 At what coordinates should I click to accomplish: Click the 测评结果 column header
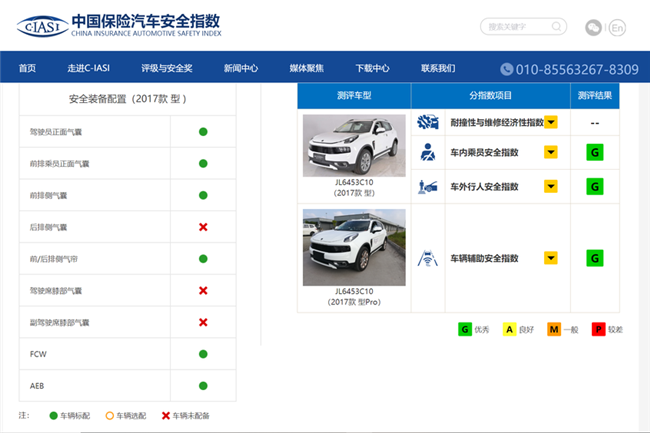coord(595,96)
